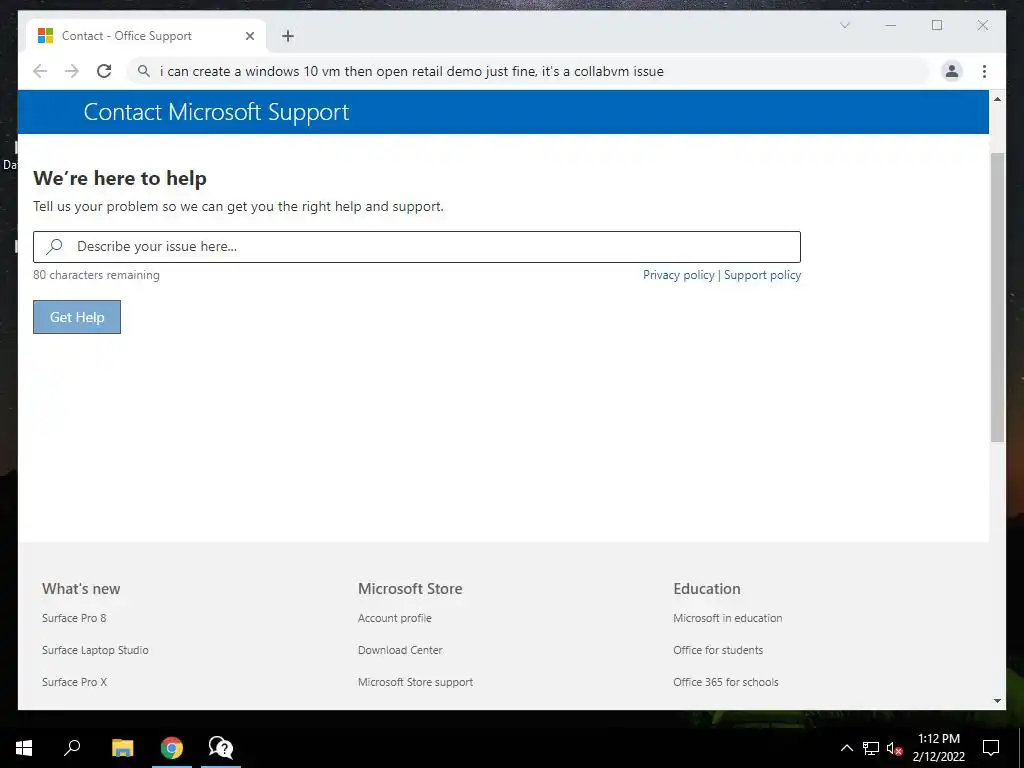Screen dimensions: 1024x768
Task: Click the Get Help app taskbar icon
Action: pyautogui.click(x=221, y=748)
